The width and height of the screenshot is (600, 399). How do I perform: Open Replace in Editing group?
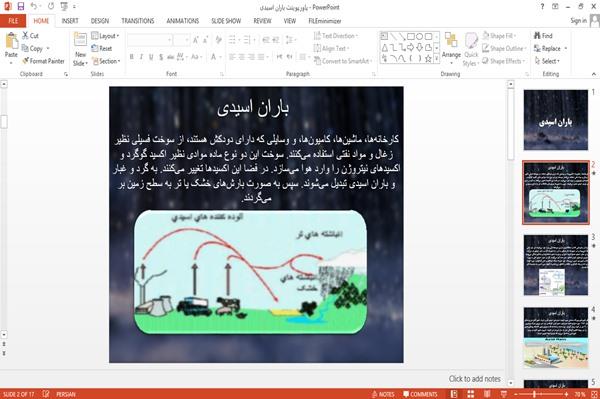click(x=547, y=49)
